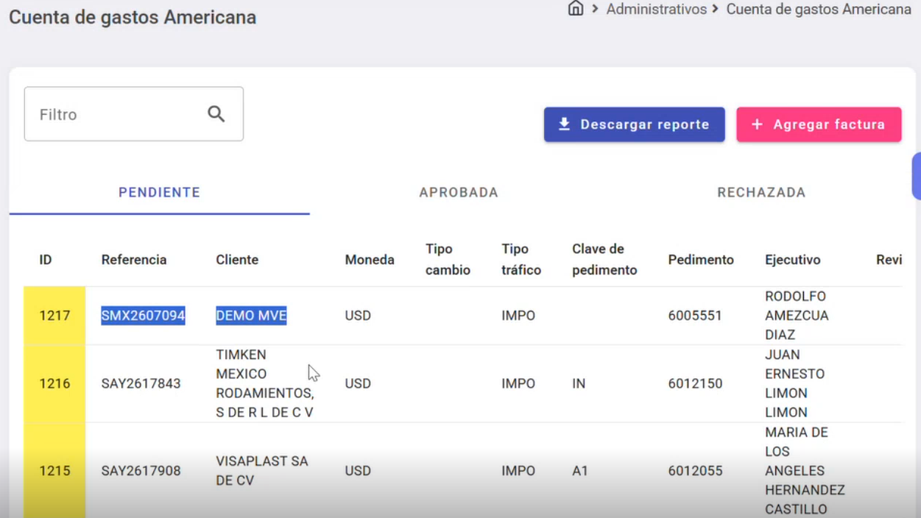The image size is (921, 518).
Task: Click the Agregar factura button
Action: click(818, 124)
